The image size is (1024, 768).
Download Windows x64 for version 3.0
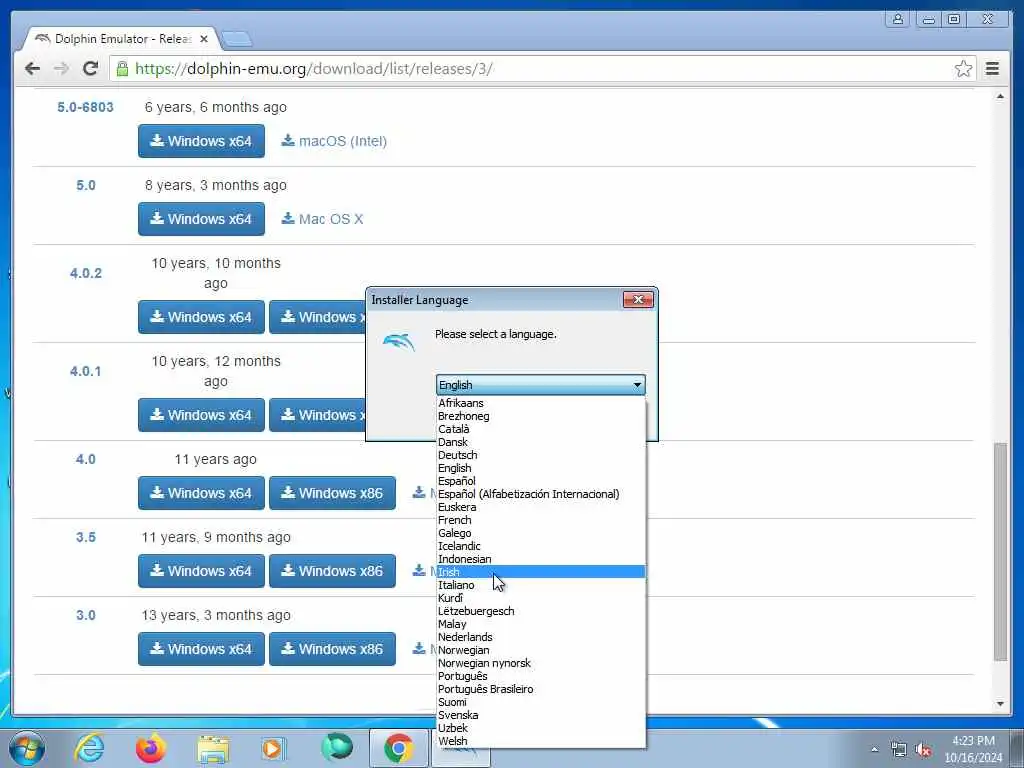pyautogui.click(x=201, y=649)
